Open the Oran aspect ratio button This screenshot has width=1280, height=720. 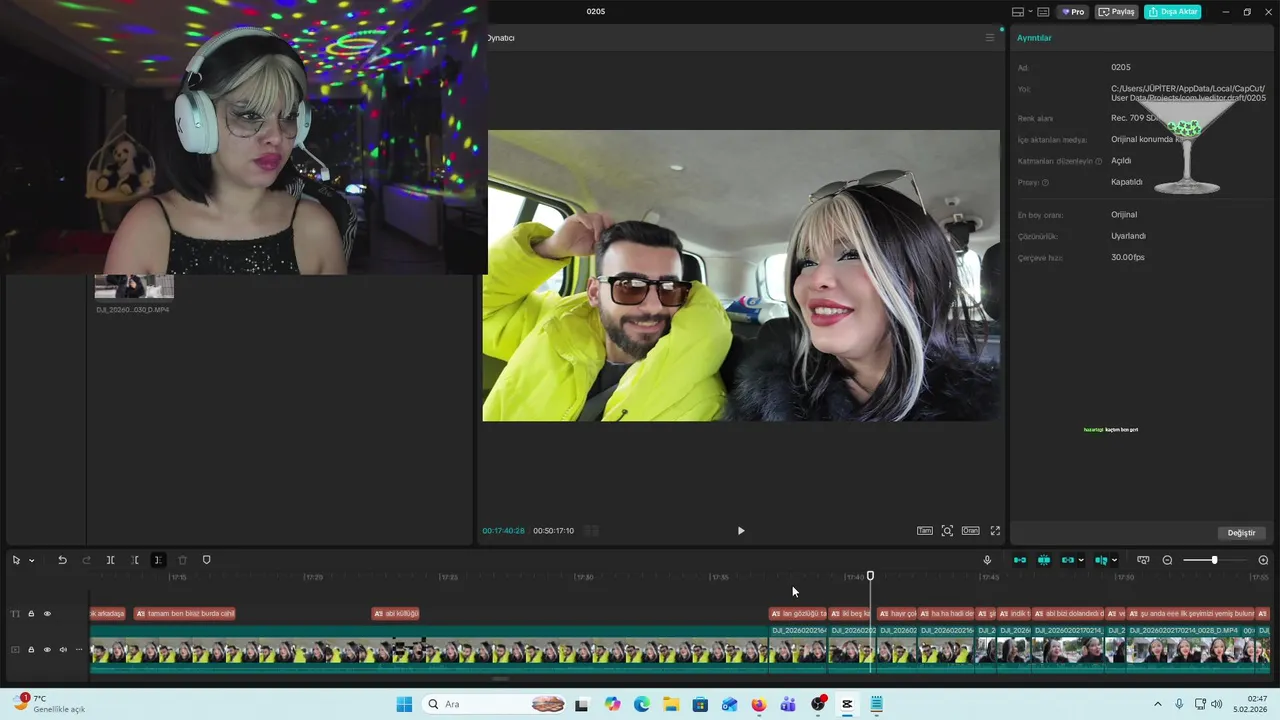pos(970,531)
